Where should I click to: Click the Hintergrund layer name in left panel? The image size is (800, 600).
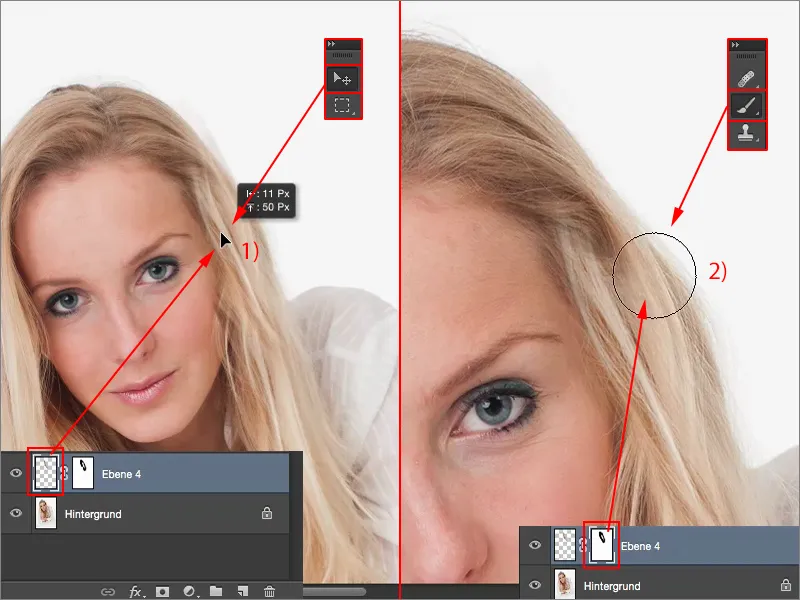[93, 514]
